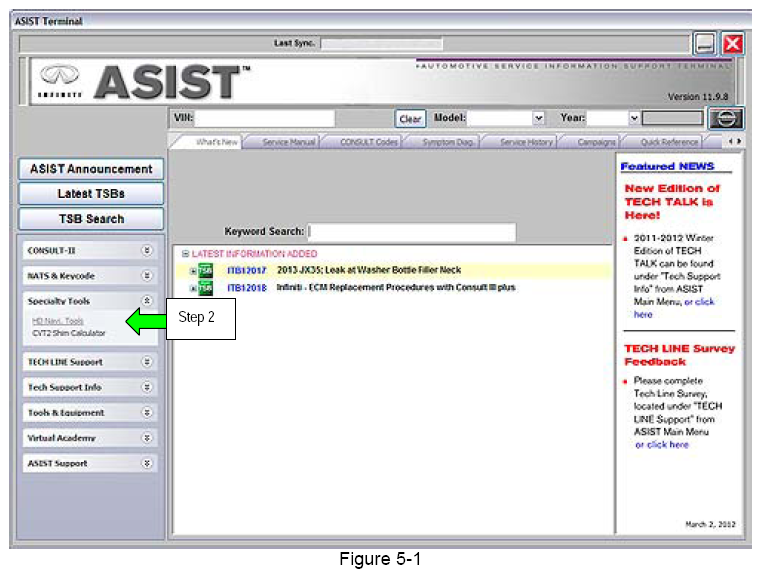Expand the CONSULT-II sidebar section
The width and height of the screenshot is (761, 578).
coord(146,251)
